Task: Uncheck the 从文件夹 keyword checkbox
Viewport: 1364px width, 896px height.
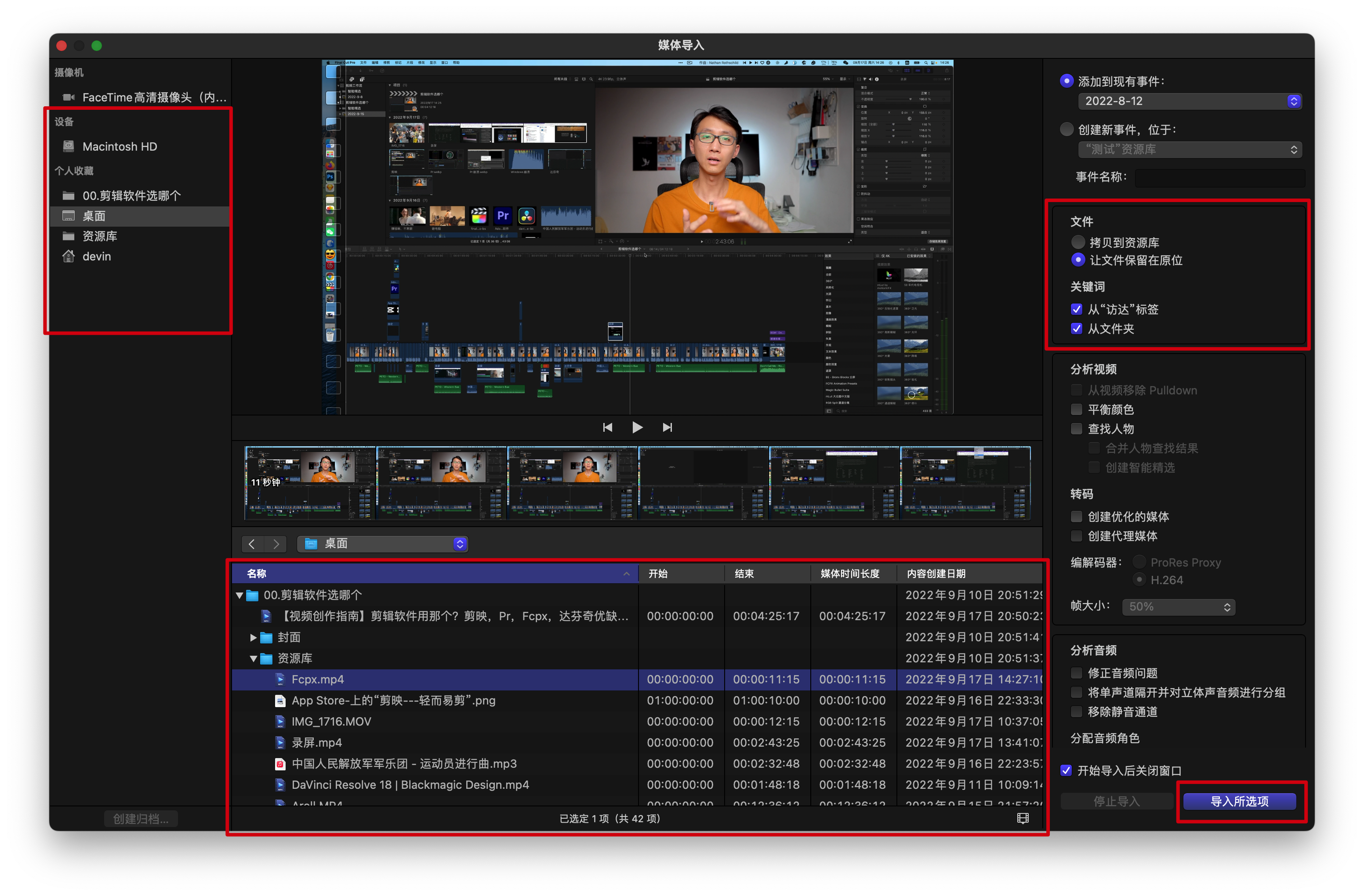Action: (x=1076, y=329)
